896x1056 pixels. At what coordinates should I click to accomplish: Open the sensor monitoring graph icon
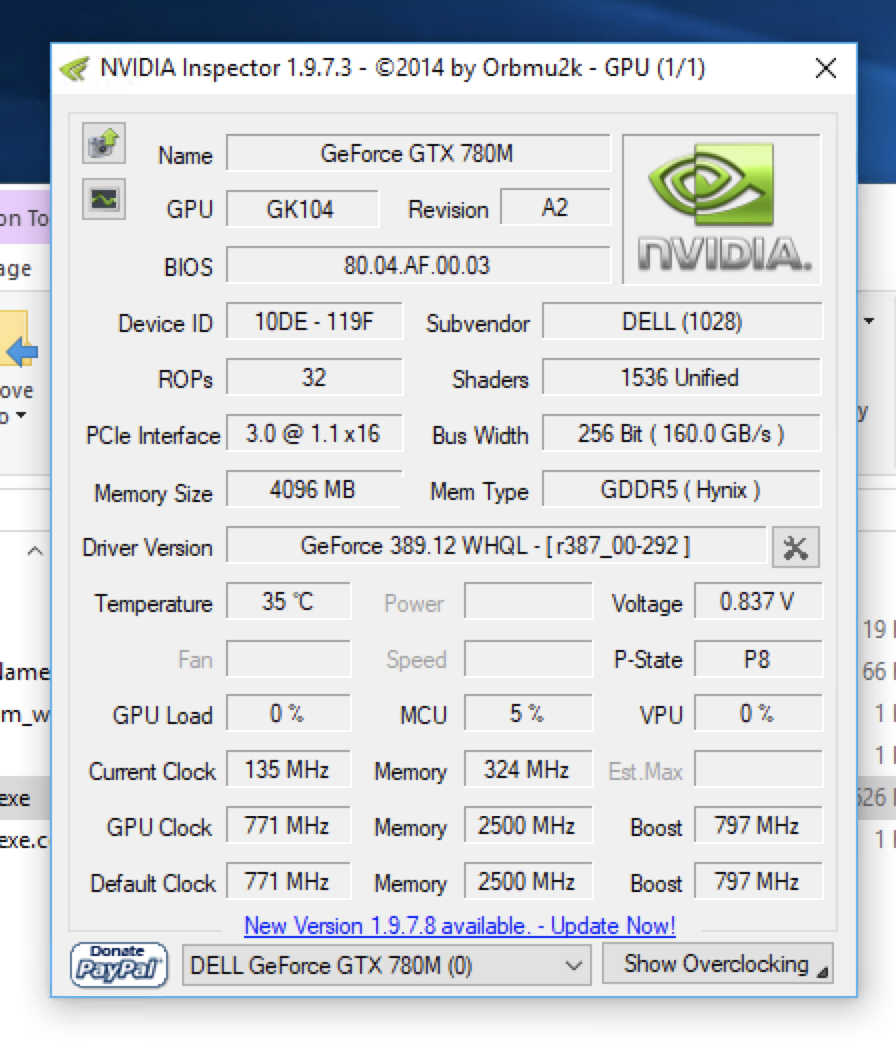click(104, 199)
